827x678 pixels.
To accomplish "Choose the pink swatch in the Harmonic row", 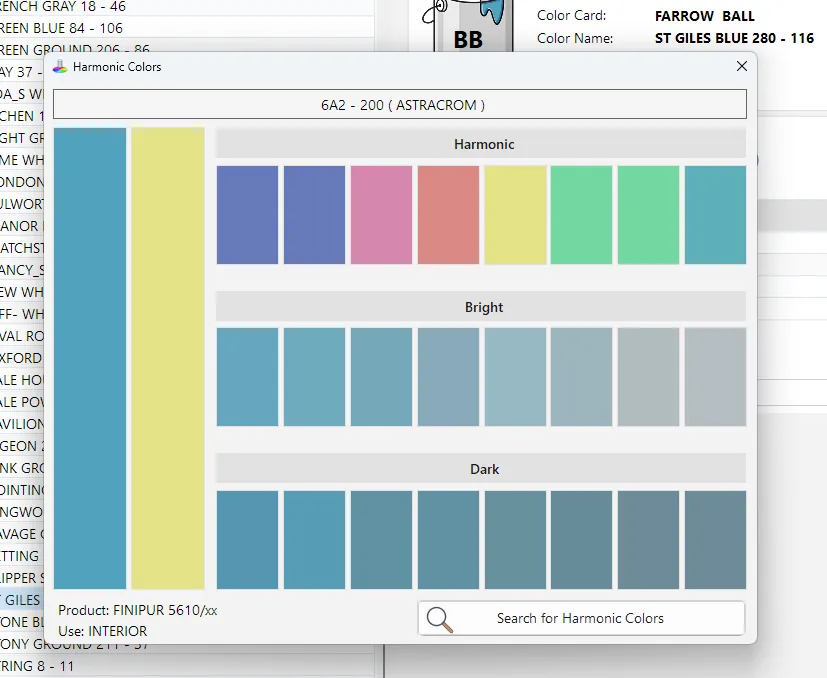I will [381, 215].
